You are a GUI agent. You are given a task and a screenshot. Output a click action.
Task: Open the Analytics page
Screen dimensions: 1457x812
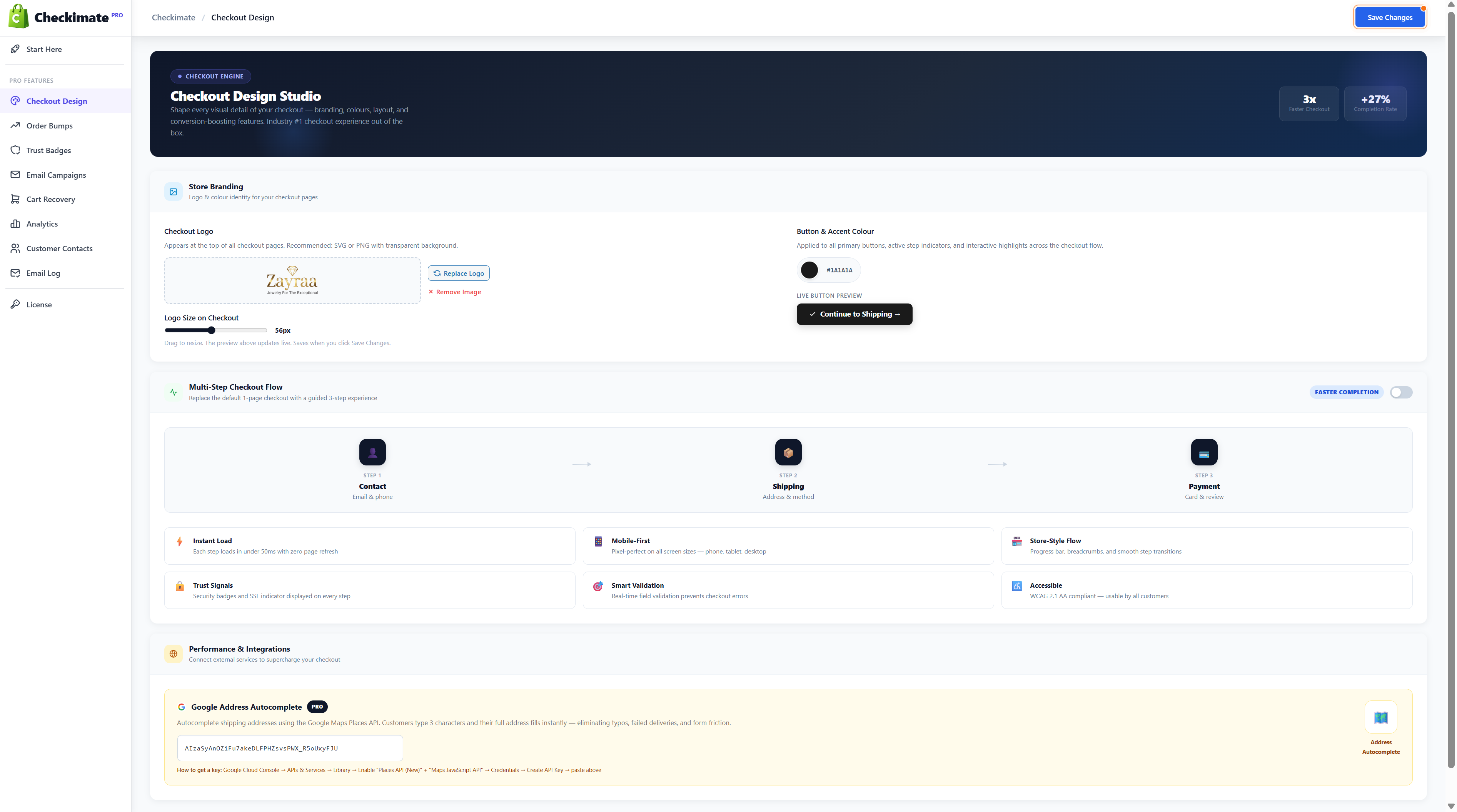66,223
